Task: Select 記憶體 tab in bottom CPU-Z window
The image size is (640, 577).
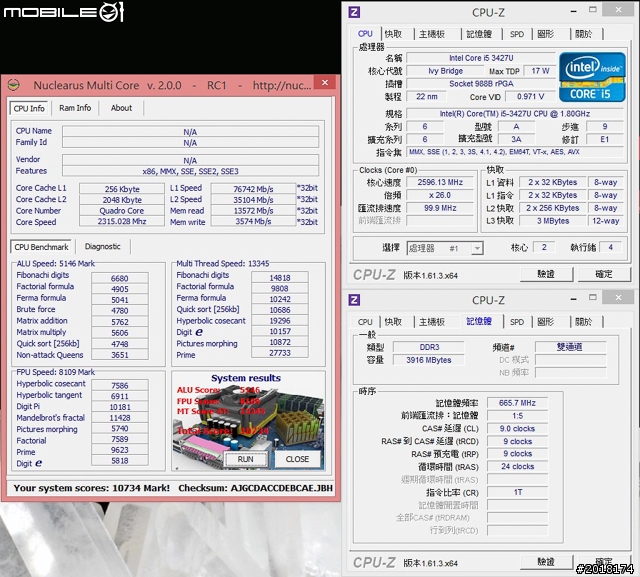Action: 479,321
